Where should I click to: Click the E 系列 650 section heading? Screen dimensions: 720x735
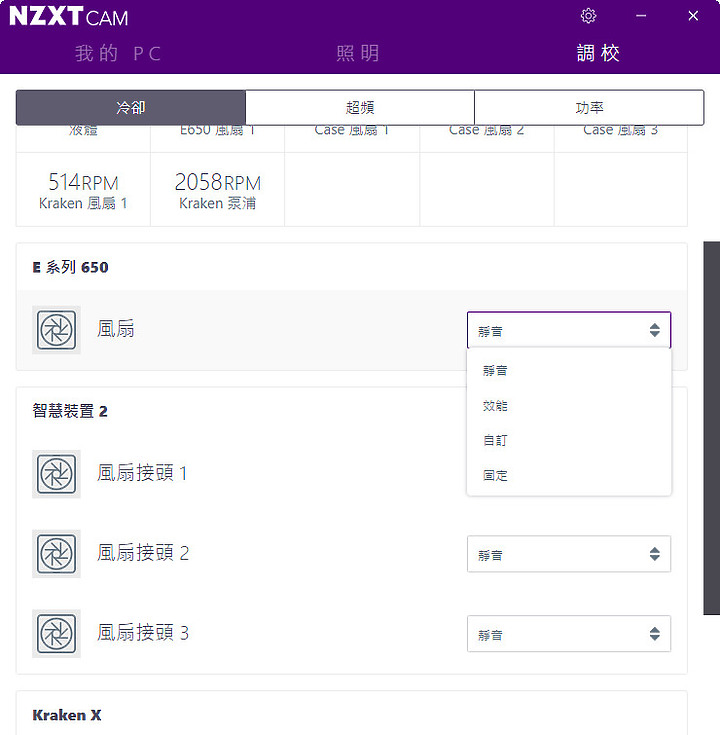[x=70, y=267]
